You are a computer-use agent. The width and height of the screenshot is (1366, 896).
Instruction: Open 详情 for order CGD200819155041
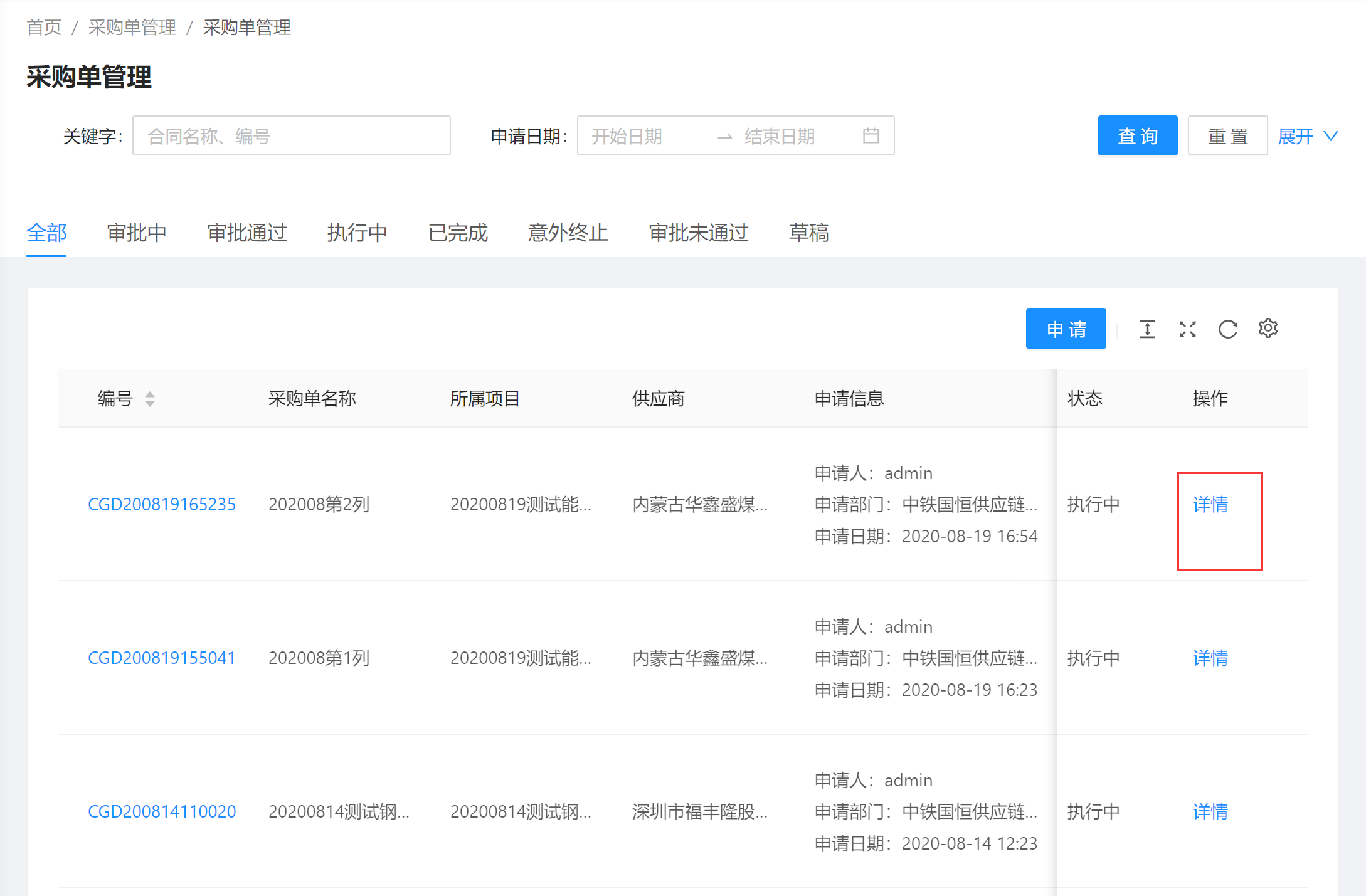(1210, 658)
